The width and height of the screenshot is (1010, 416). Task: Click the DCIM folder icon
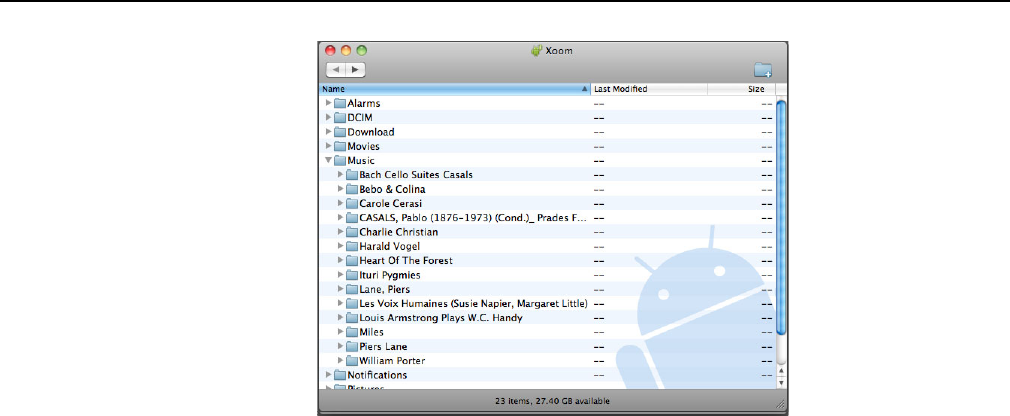tap(340, 117)
